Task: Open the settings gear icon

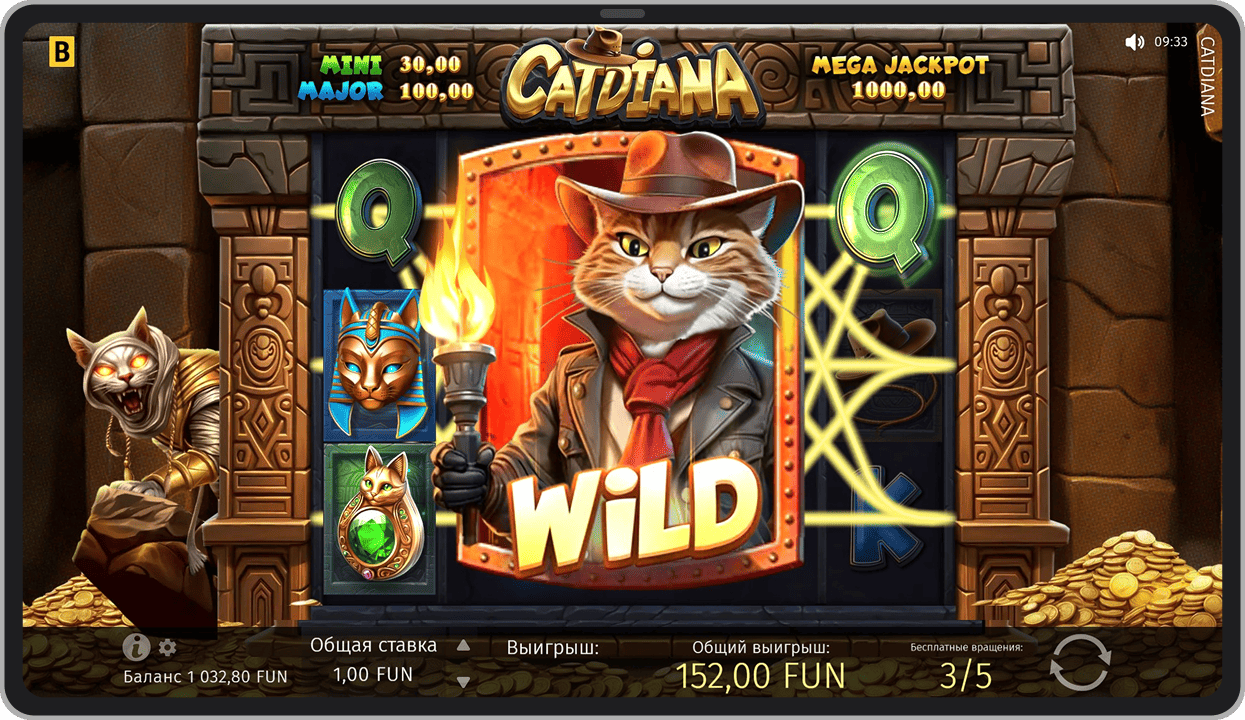Action: [167, 647]
